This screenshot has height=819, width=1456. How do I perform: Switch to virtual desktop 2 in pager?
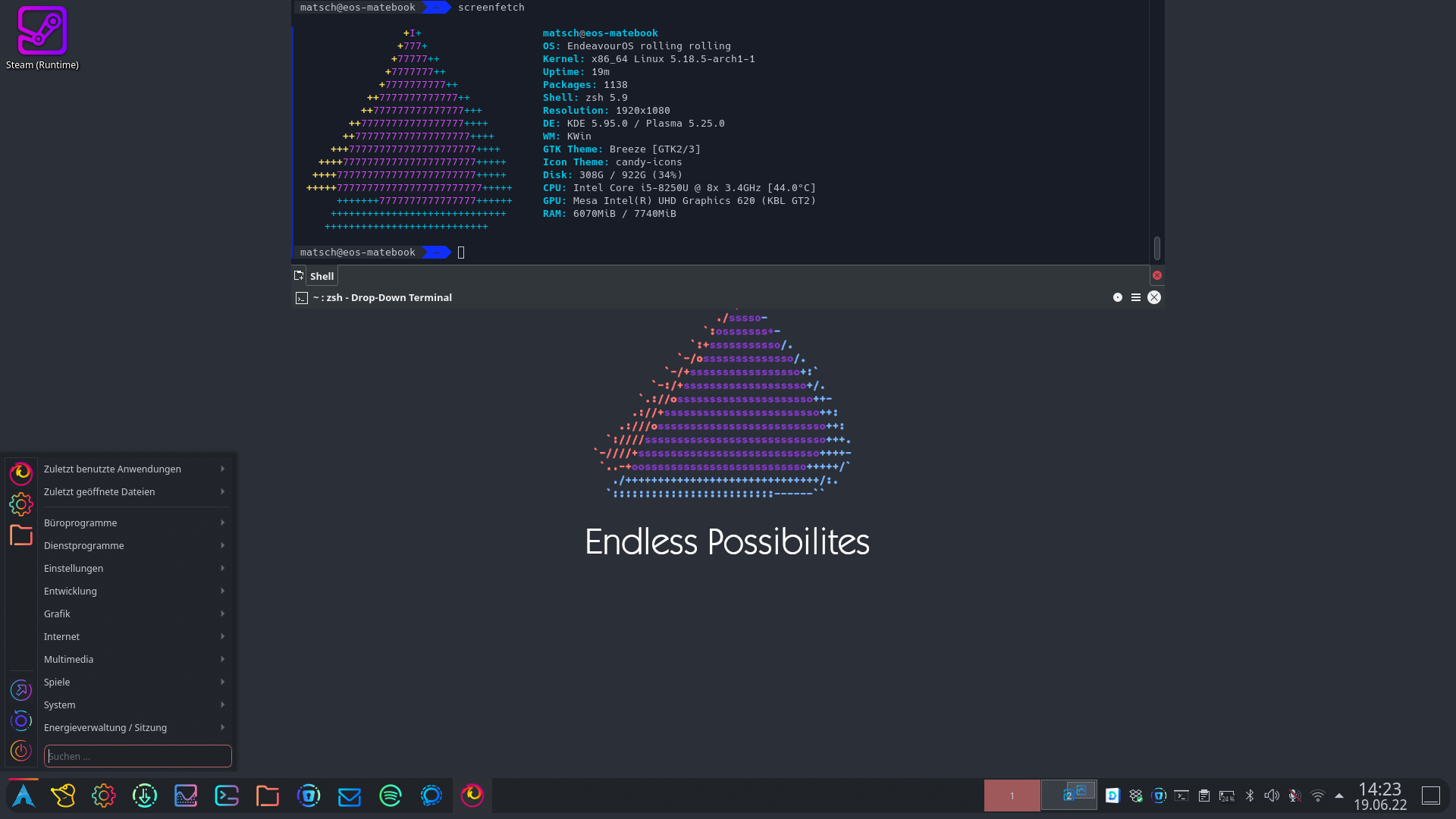tap(1069, 795)
